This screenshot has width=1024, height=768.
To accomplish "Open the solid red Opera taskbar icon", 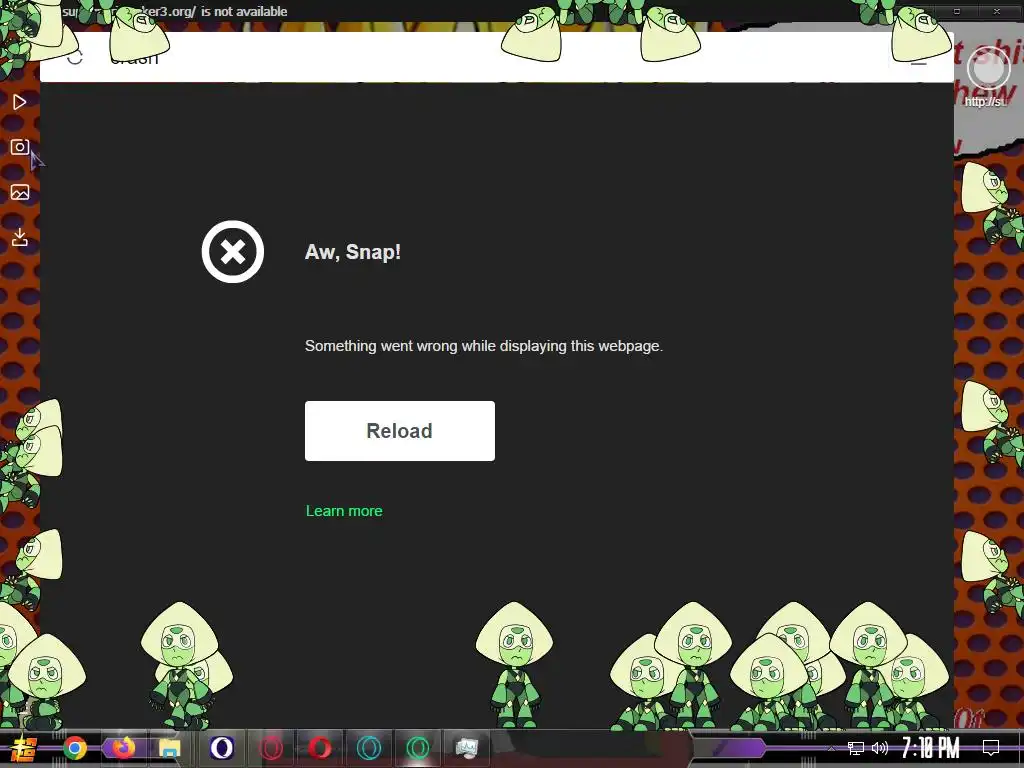I will 320,748.
